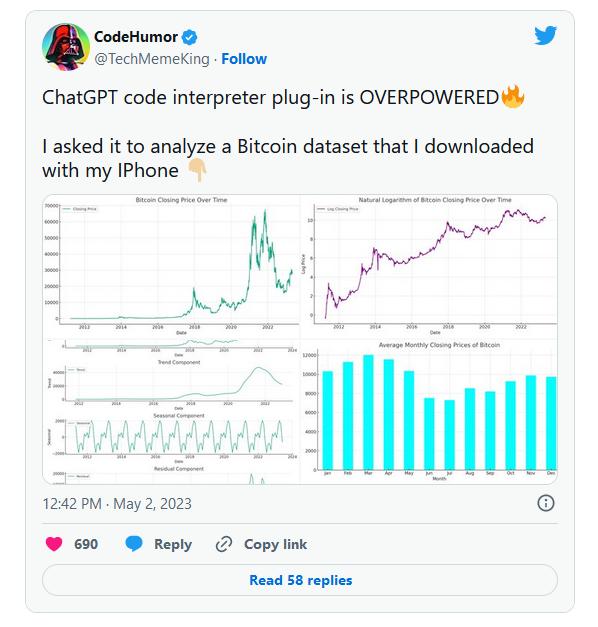Open the Bitcoin Closing Price chart image
Viewport: 598px width, 627px height.
tap(171, 266)
